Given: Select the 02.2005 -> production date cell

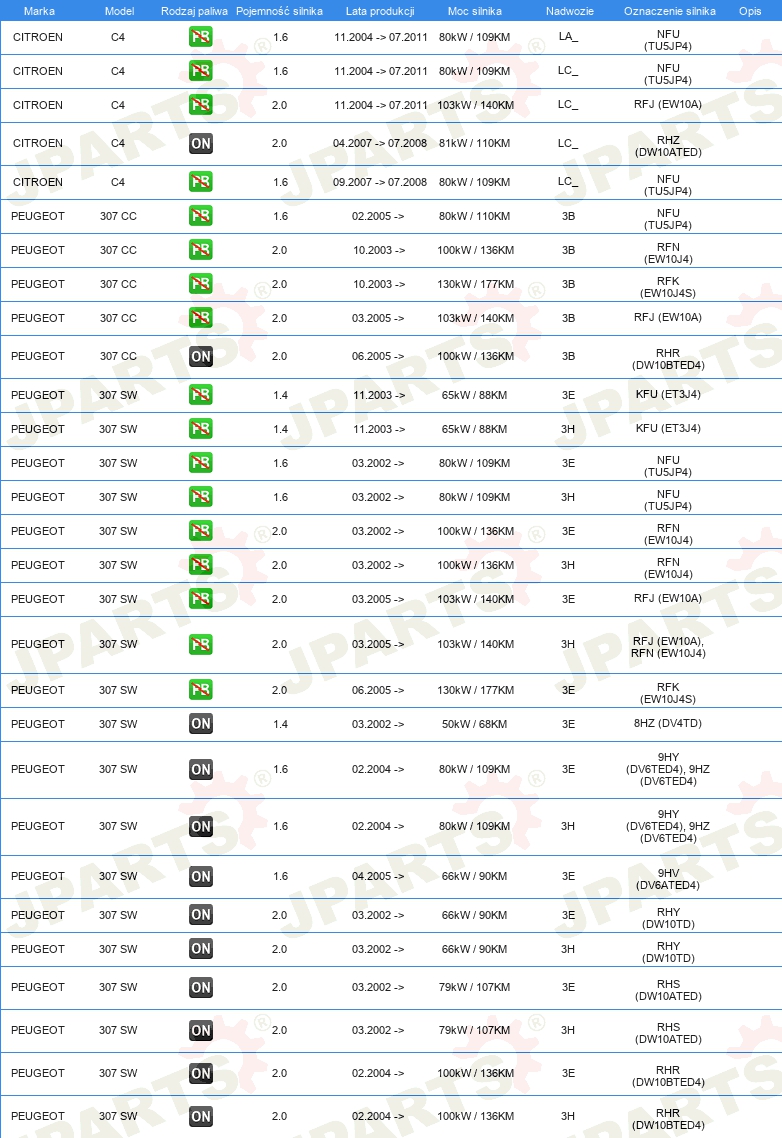Looking at the screenshot, I should tap(378, 216).
